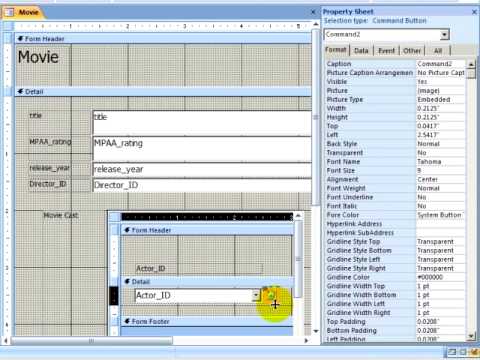Open the Event tab in Property Sheet

click(x=386, y=51)
